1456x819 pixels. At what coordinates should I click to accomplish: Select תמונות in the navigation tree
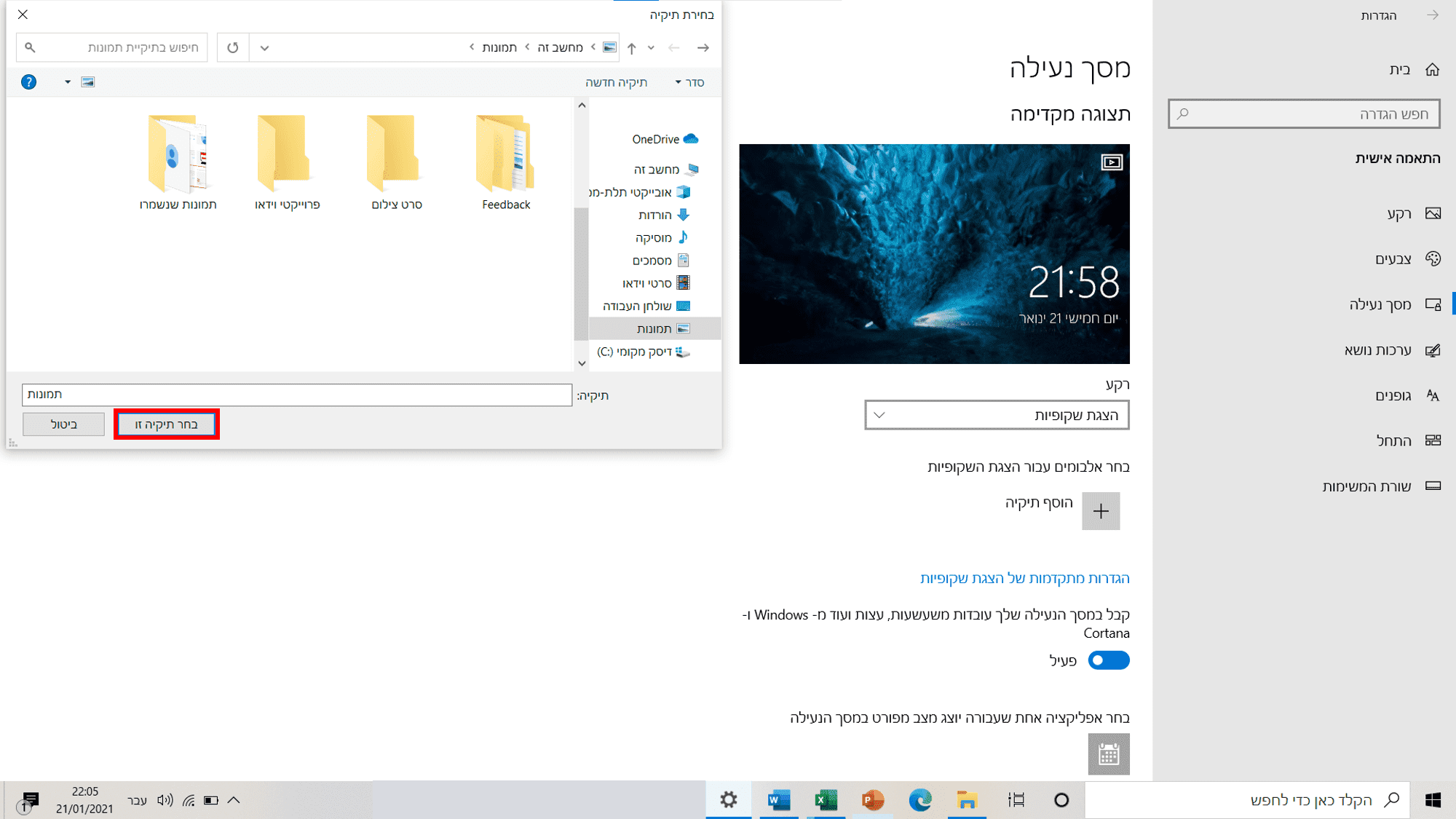[655, 328]
